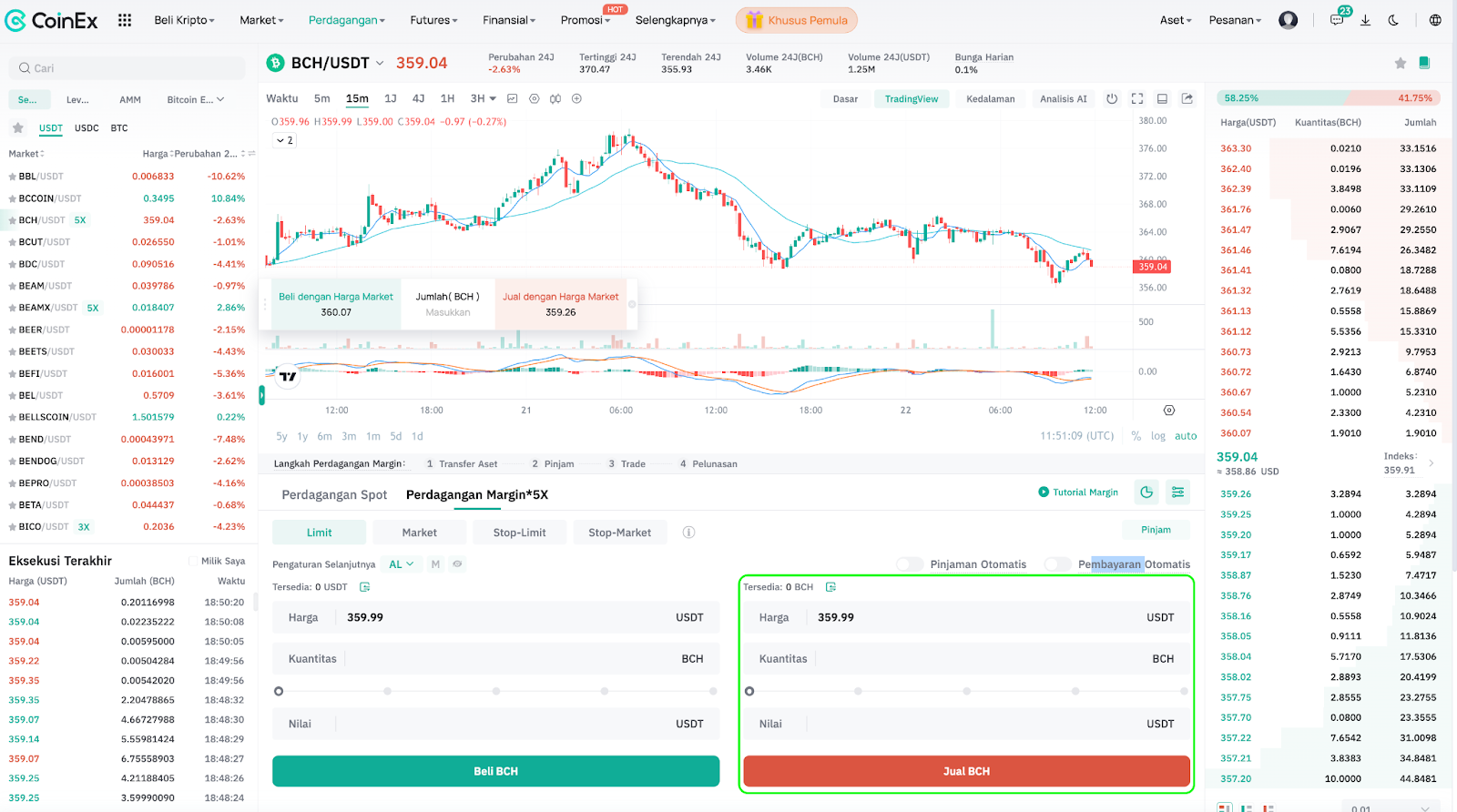Click Khusus Pemula promo button
Viewport: 1457px width, 812px height.
[796, 20]
